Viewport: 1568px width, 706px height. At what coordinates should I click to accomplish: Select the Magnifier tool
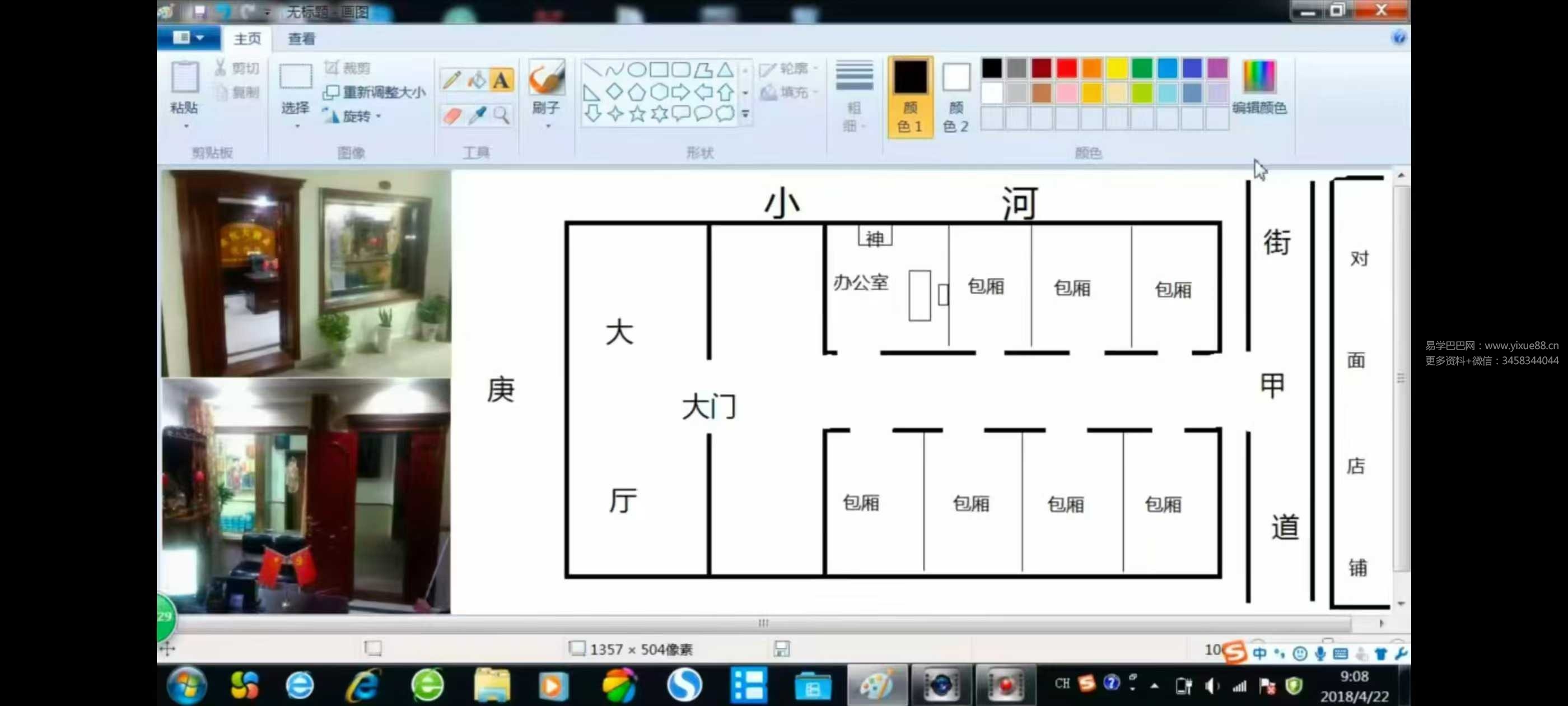pos(501,115)
